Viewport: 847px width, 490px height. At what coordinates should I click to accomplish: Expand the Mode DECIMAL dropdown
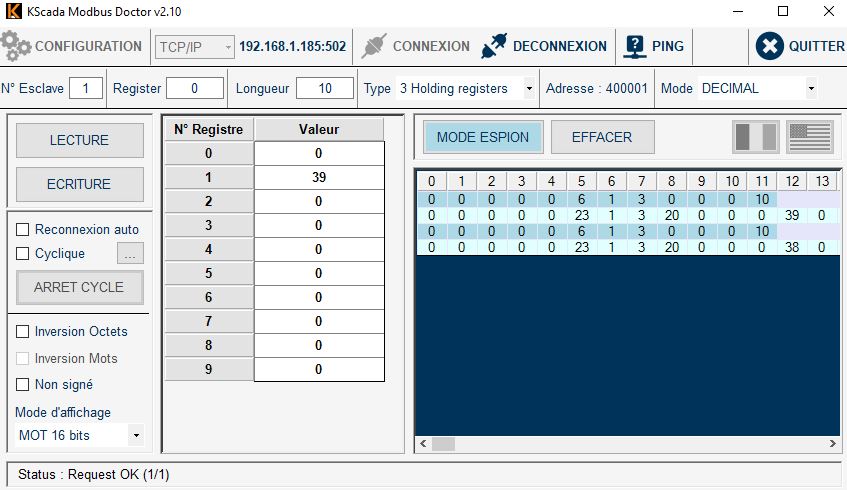pyautogui.click(x=809, y=89)
